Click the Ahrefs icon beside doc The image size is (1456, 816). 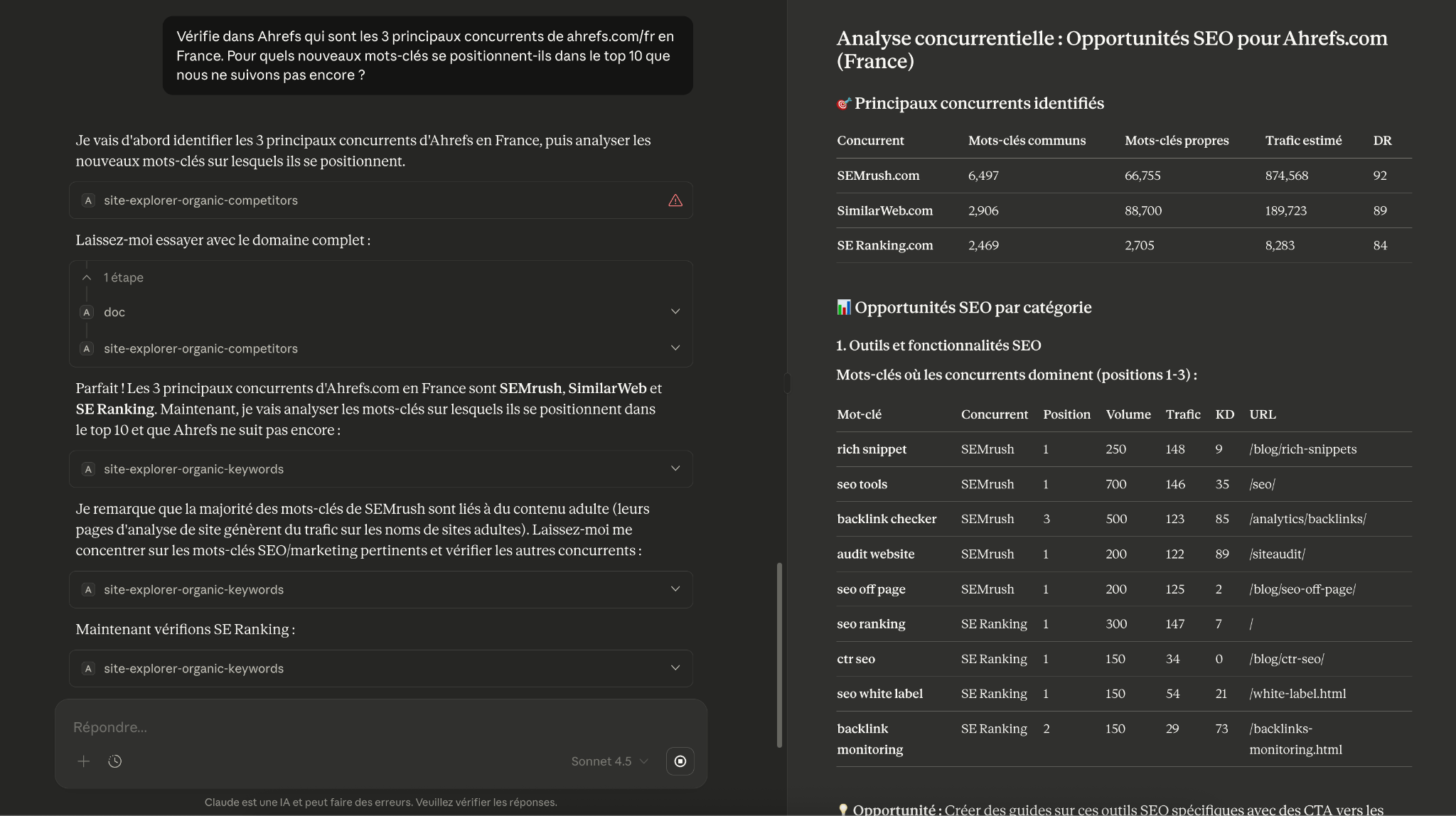tap(87, 312)
